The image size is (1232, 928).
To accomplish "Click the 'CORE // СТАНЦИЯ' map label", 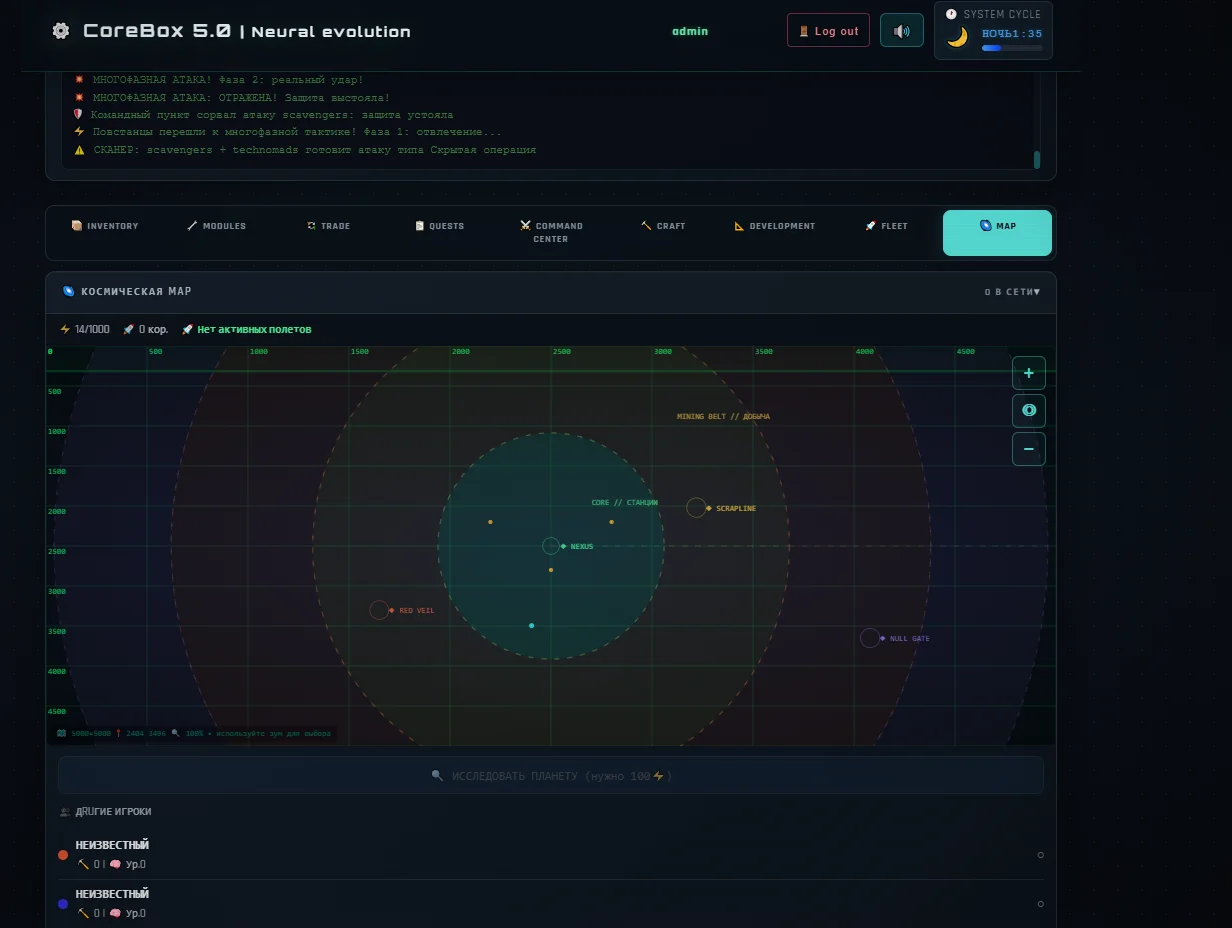I will 625,503.
